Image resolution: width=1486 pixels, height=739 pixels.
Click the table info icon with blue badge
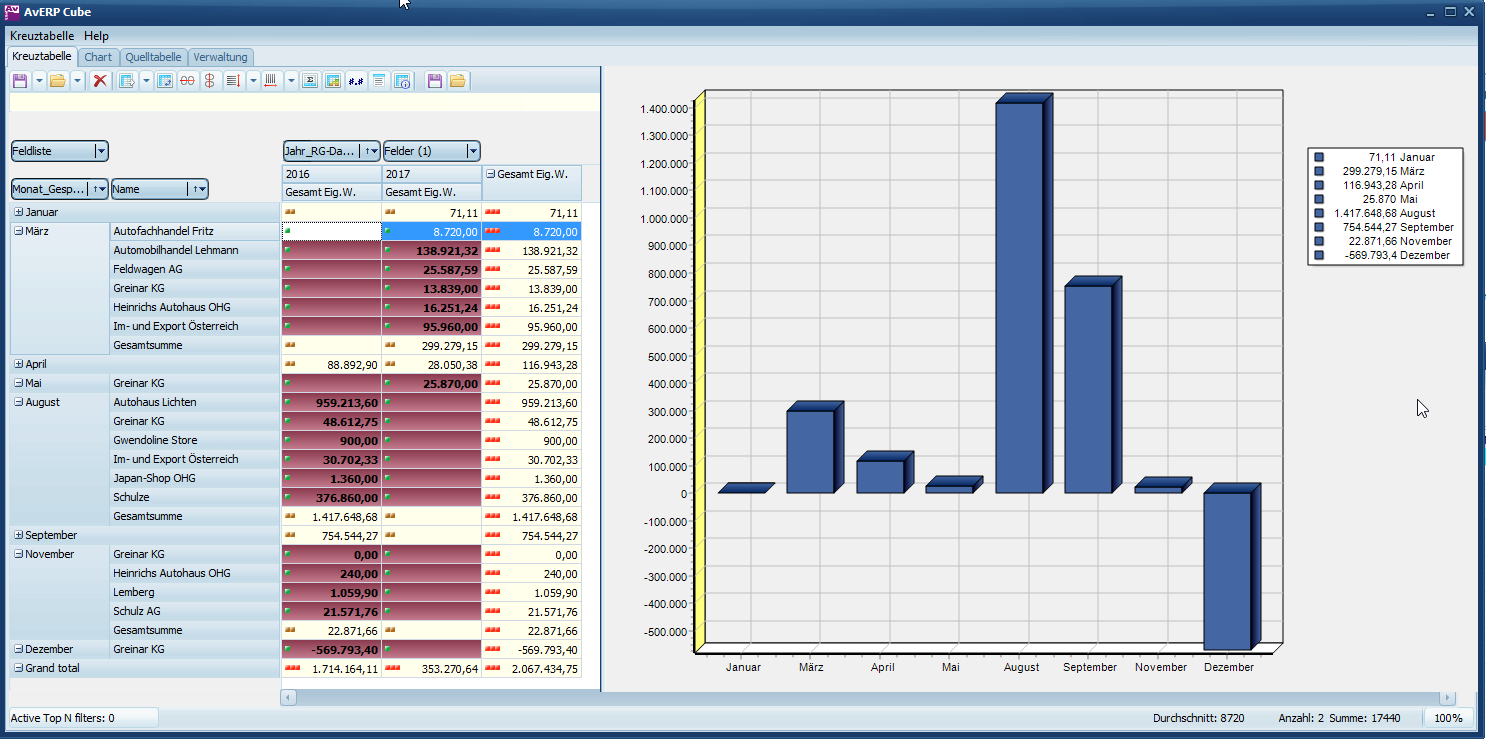402,81
